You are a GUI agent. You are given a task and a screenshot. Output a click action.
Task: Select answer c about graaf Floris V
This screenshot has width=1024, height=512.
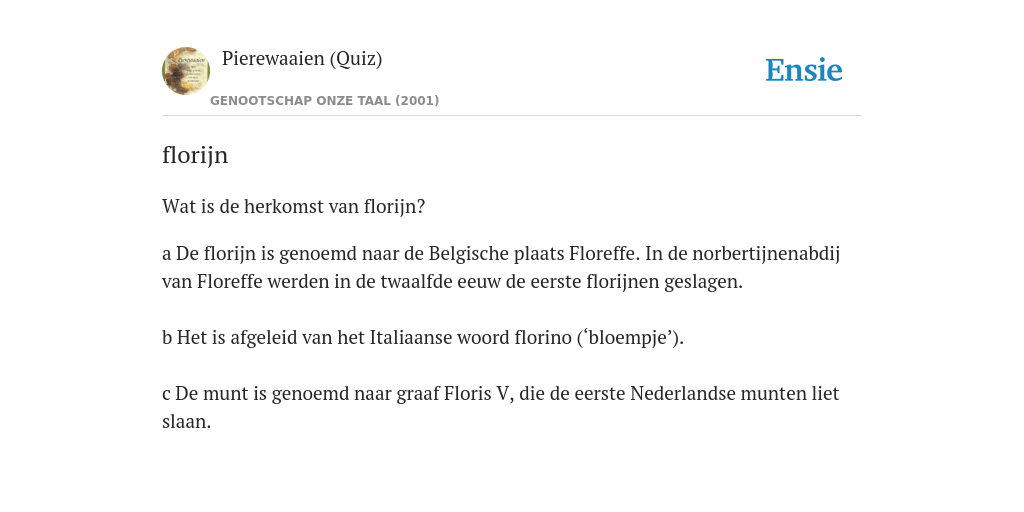coord(501,408)
